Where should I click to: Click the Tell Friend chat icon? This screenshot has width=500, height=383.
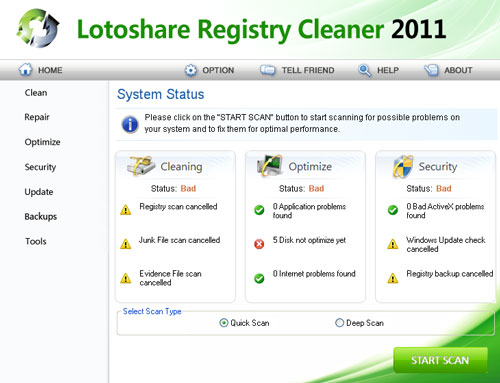tap(268, 70)
